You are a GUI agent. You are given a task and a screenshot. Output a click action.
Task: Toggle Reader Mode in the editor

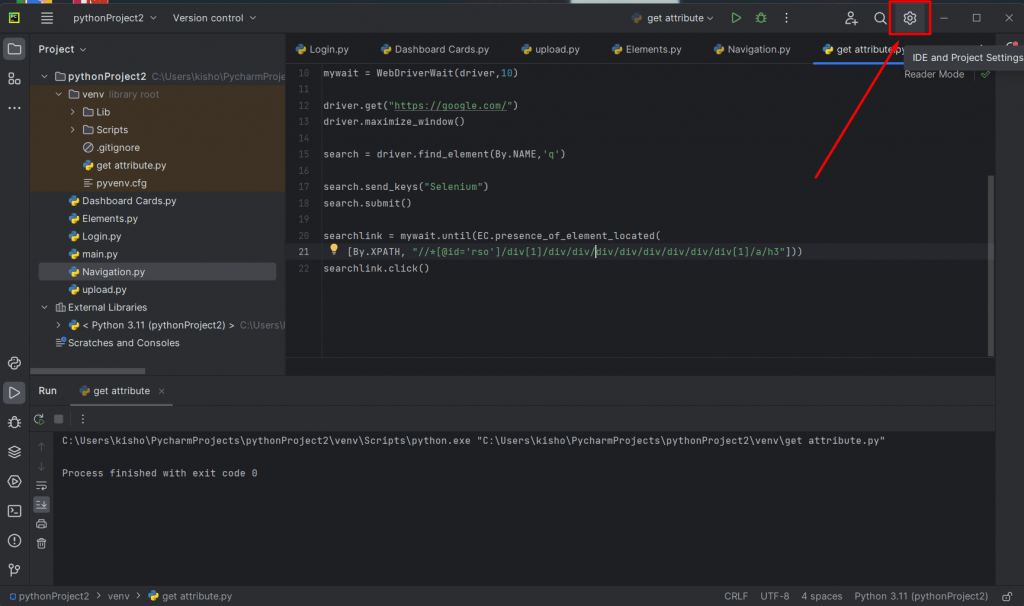[934, 74]
